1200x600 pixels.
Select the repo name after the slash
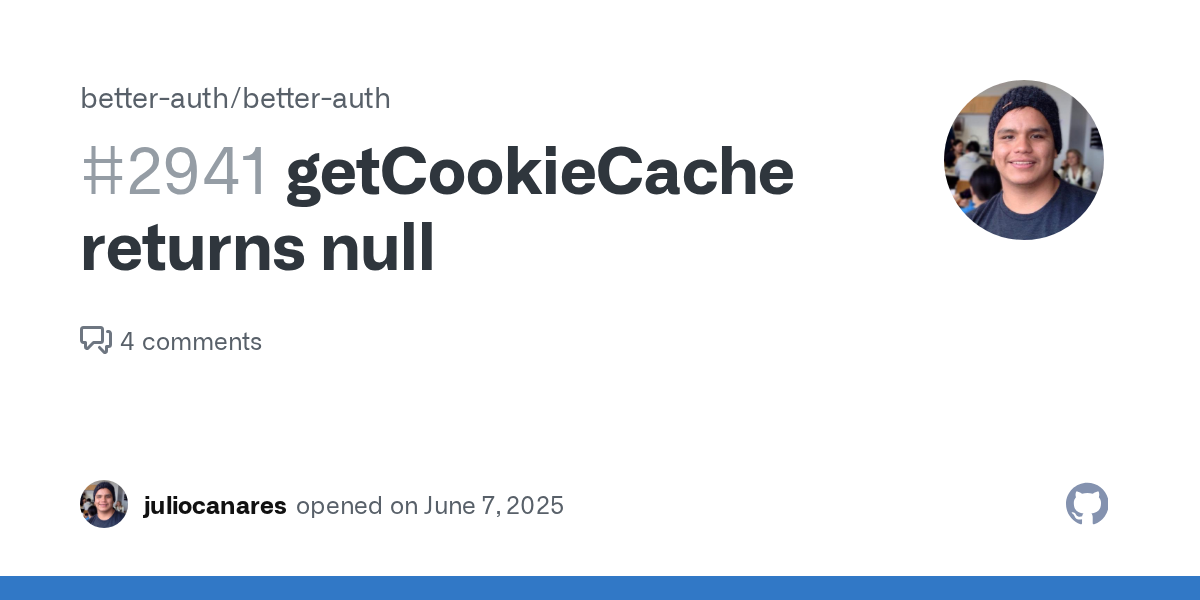316,98
